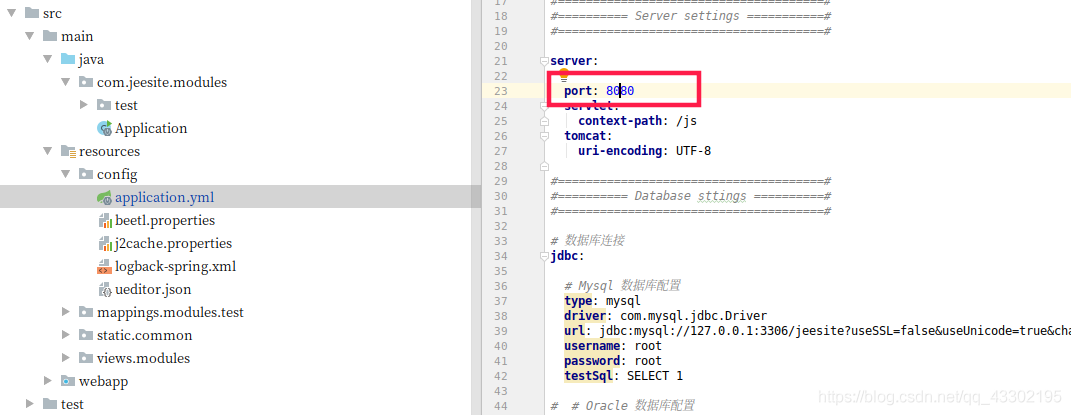Image resolution: width=1071 pixels, height=415 pixels.
Task: Click the '# Oracle 数据库配置' comment
Action: point(622,406)
